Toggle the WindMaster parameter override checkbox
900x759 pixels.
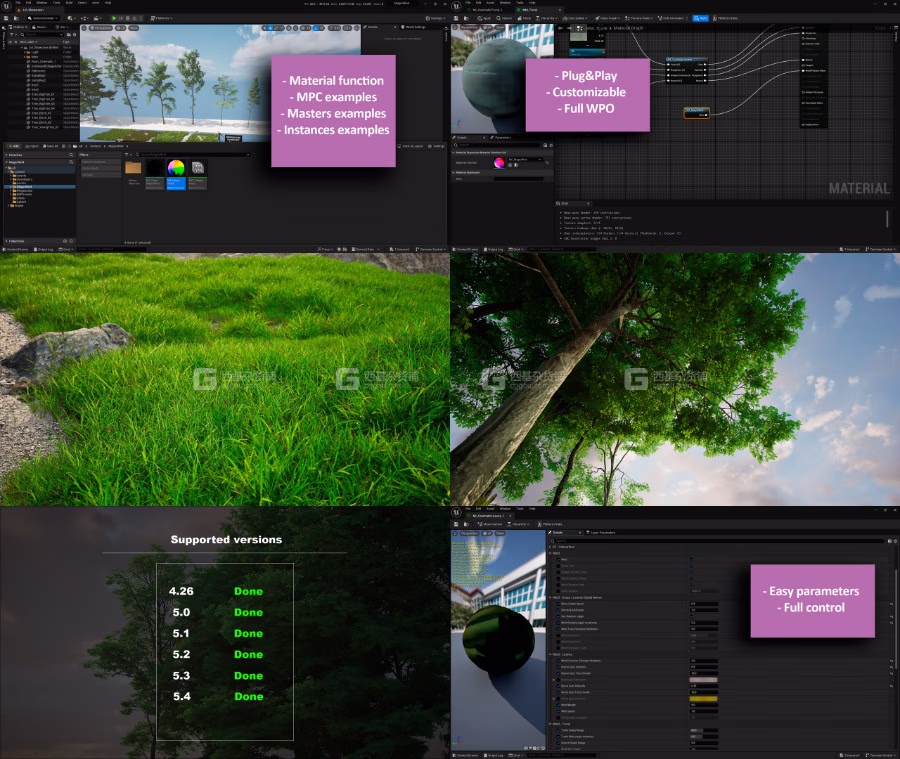(558, 704)
